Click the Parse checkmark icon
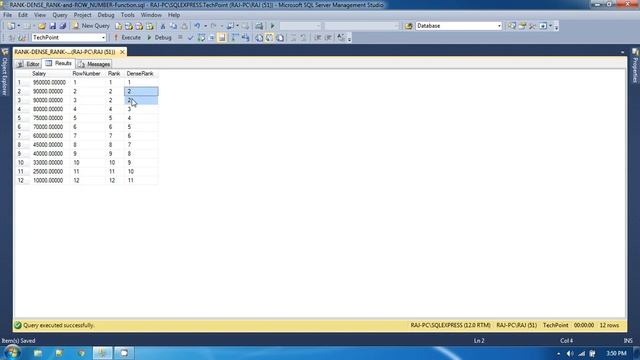This screenshot has height=360, width=640. (x=190, y=38)
